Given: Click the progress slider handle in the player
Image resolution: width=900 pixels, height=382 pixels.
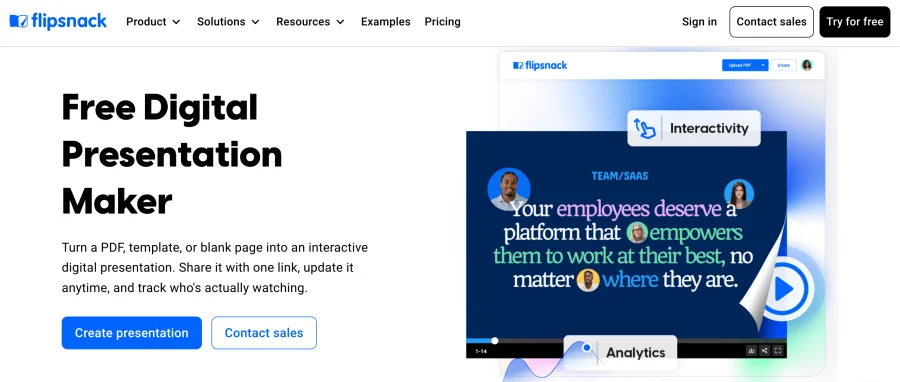Looking at the screenshot, I should (x=495, y=341).
